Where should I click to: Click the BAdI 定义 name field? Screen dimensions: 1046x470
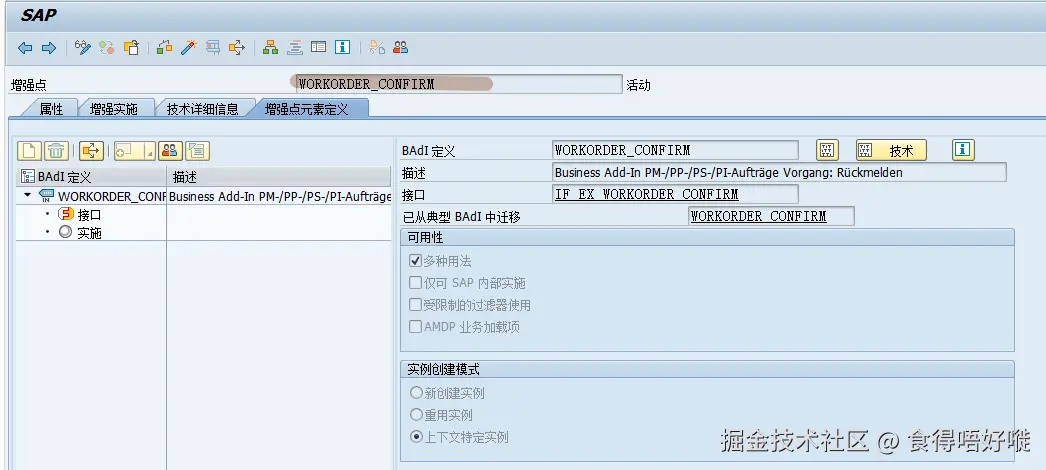(675, 151)
